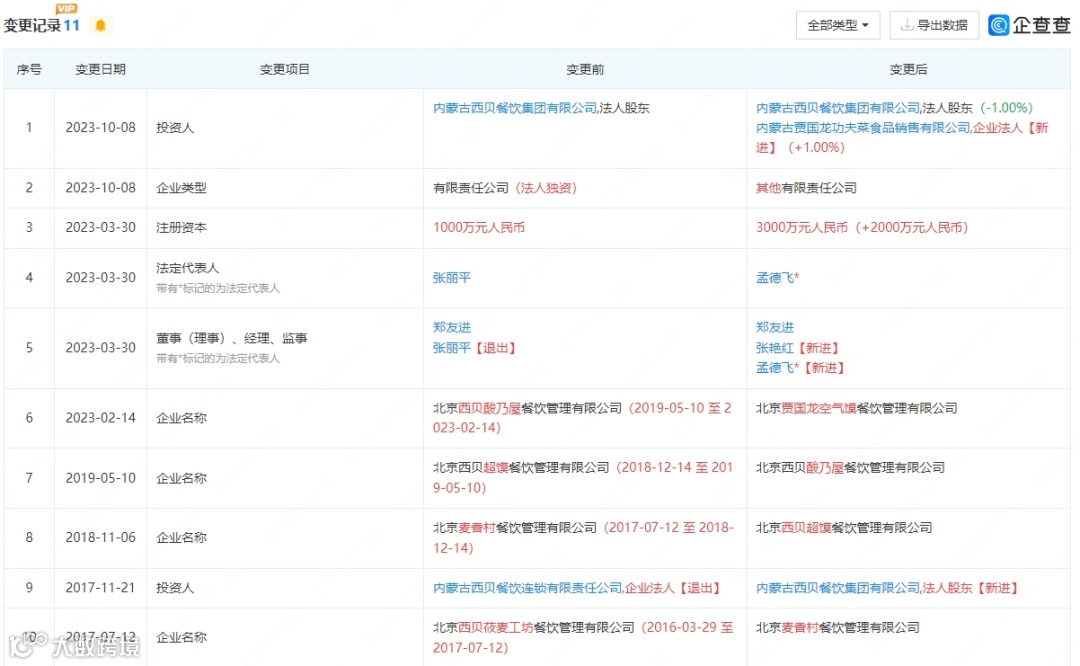Screen dimensions: 1080x666
Task: Open 内蒙古西贝餐饮连锁有限责任公司 link in row 9
Action: click(x=527, y=588)
